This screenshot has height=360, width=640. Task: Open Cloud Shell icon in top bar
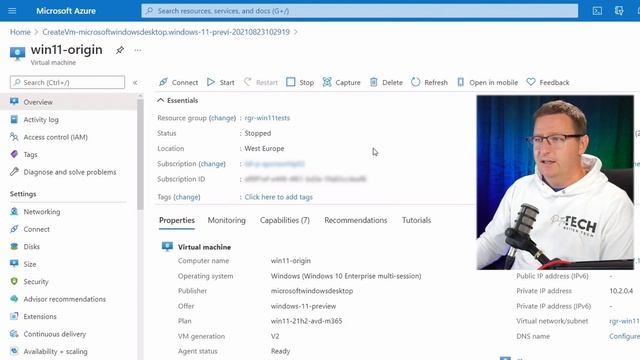pyautogui.click(x=597, y=11)
